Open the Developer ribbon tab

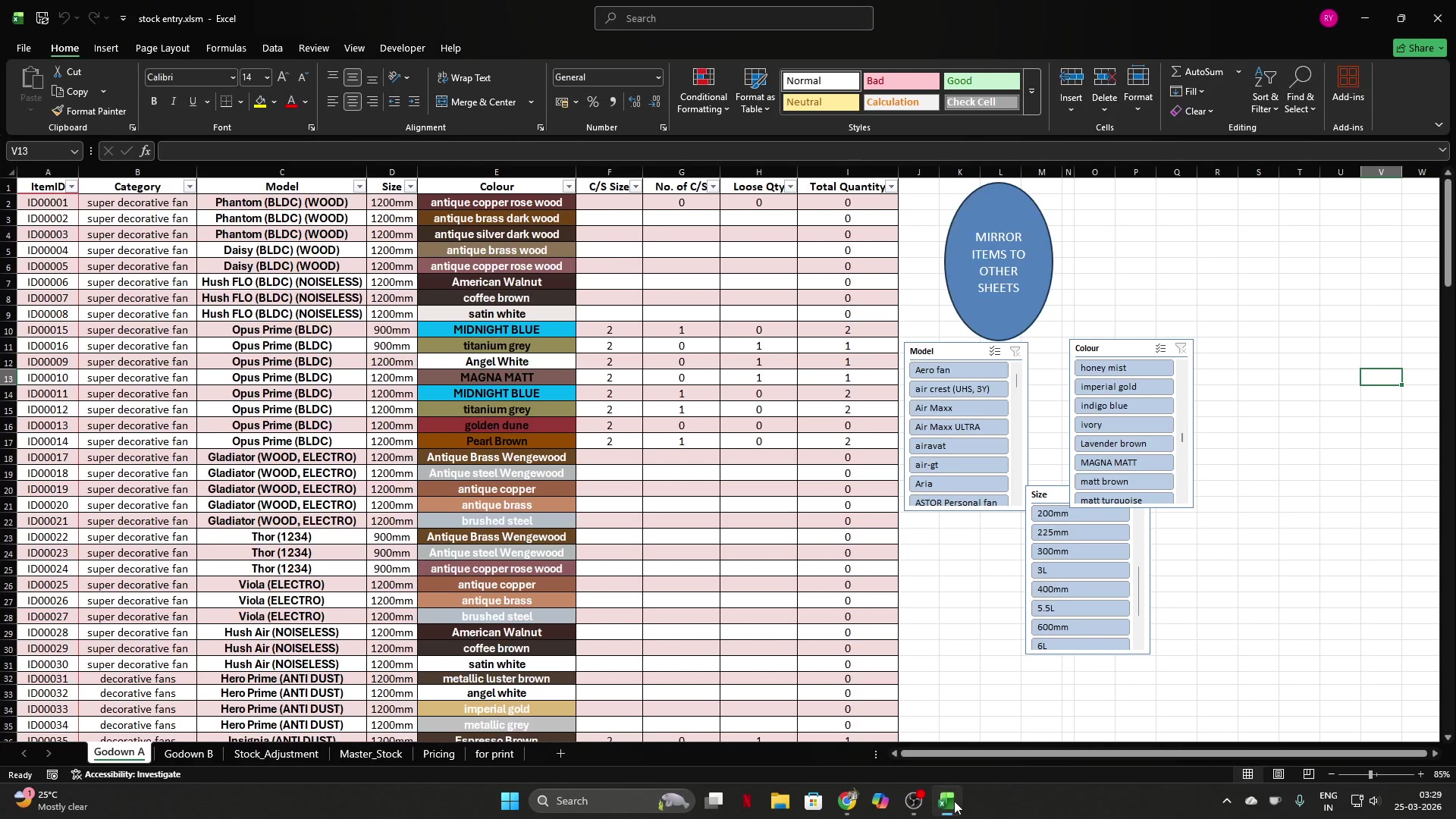click(402, 48)
